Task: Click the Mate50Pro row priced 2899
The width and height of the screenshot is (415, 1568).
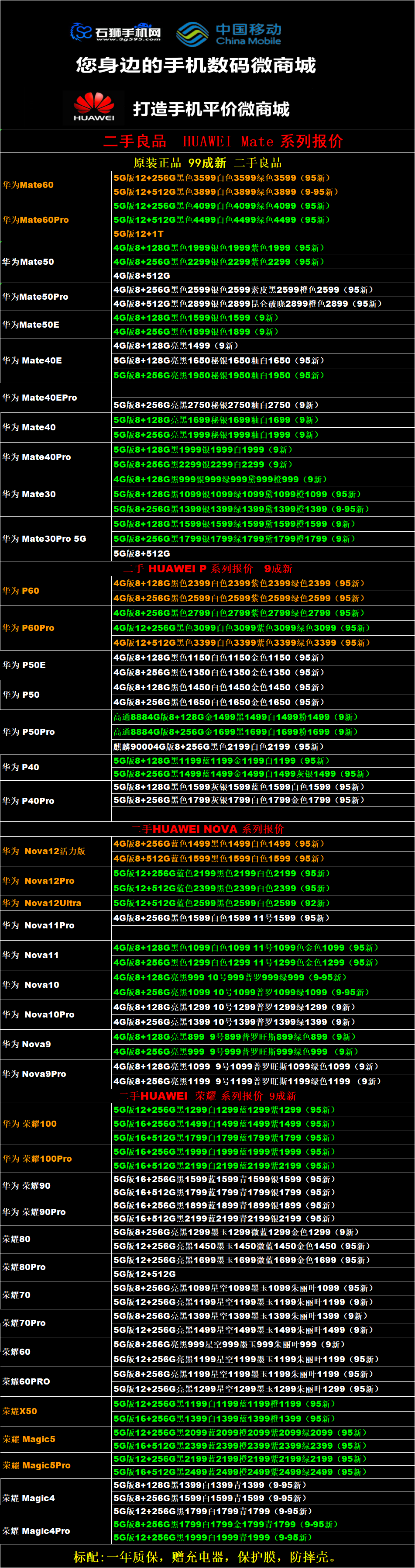Action: (263, 304)
